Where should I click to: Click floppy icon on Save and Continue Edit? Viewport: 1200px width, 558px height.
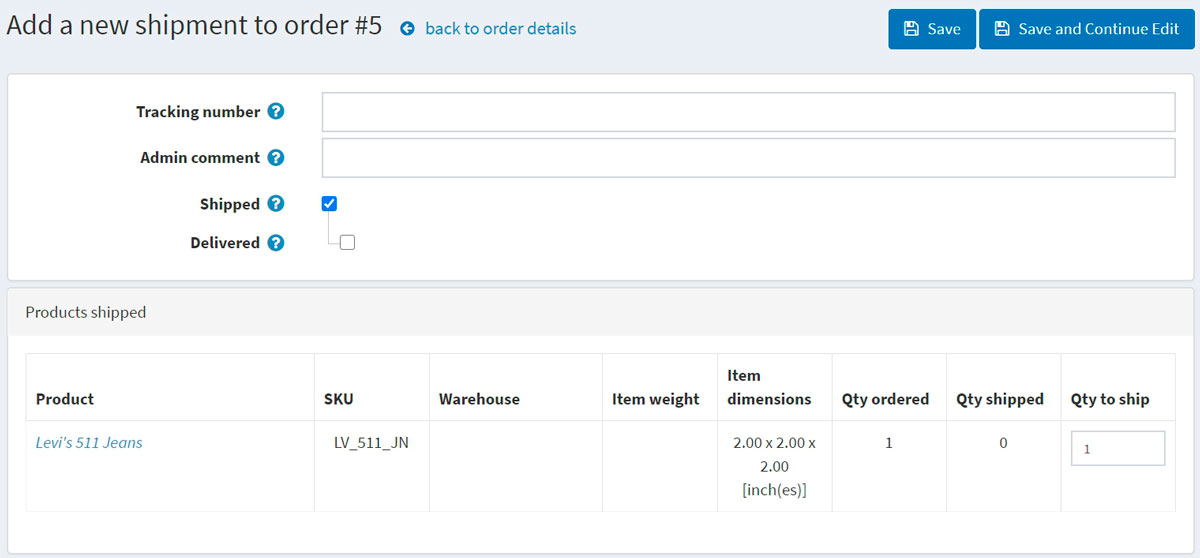pyautogui.click(x=1002, y=29)
